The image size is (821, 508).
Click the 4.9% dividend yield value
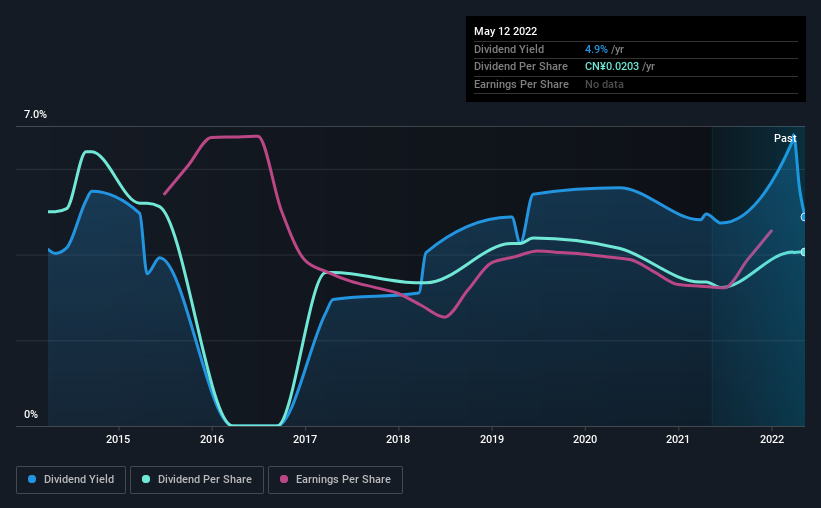pos(596,49)
